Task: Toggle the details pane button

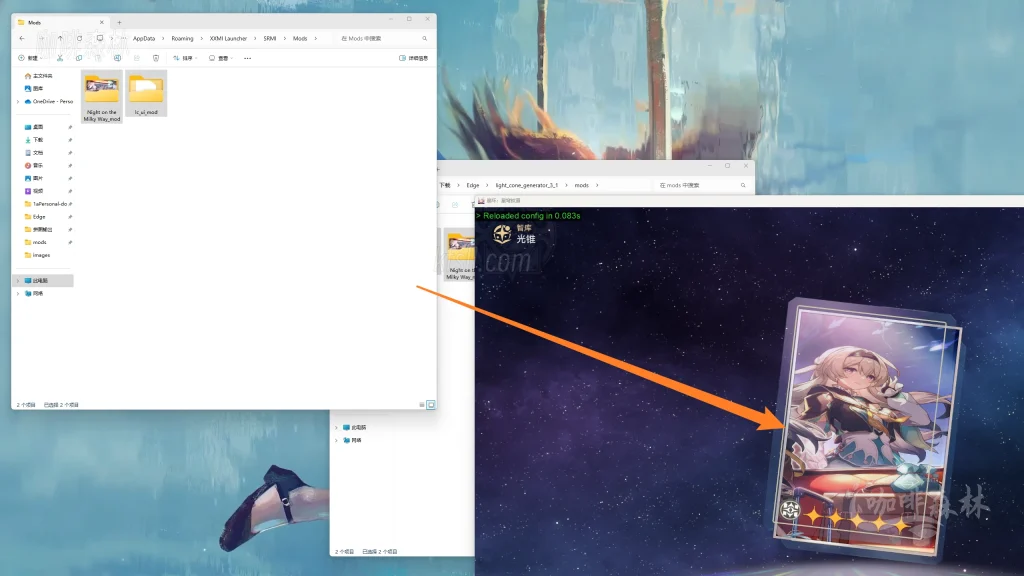Action: tap(413, 58)
